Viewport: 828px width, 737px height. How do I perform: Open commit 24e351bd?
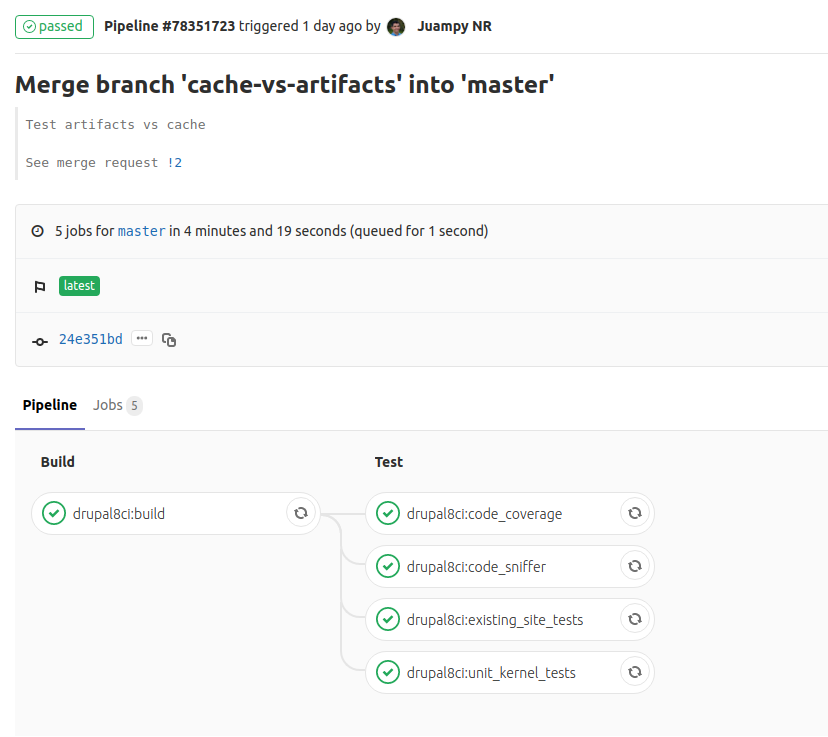(91, 339)
